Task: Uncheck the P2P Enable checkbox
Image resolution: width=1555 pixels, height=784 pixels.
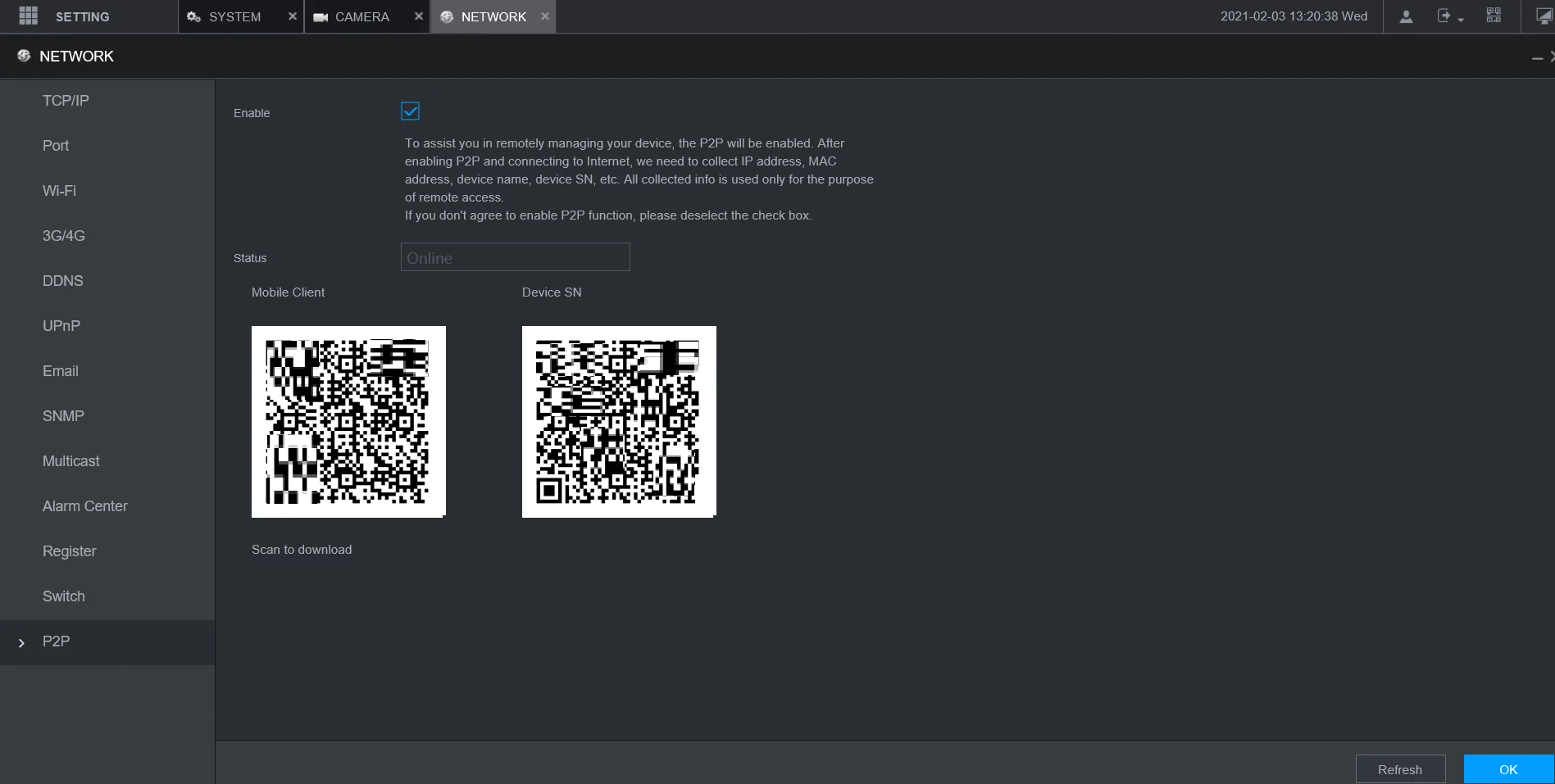Action: tap(410, 111)
